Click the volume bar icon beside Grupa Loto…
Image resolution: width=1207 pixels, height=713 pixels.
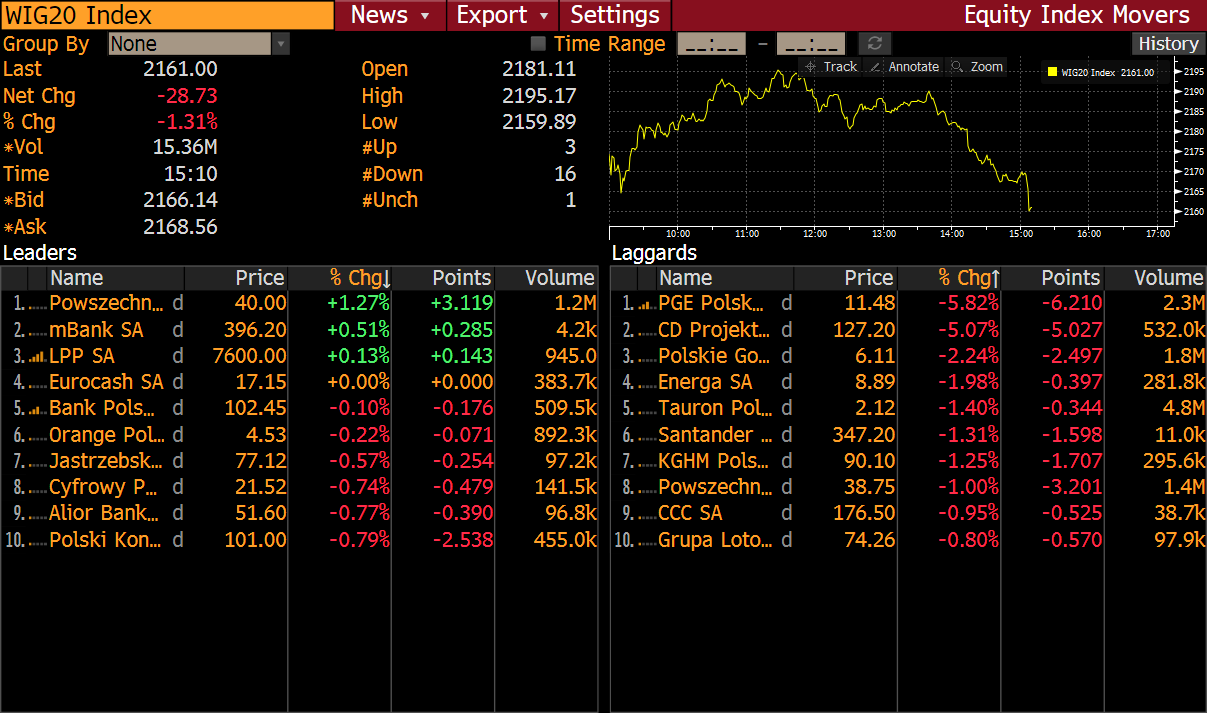coord(647,540)
